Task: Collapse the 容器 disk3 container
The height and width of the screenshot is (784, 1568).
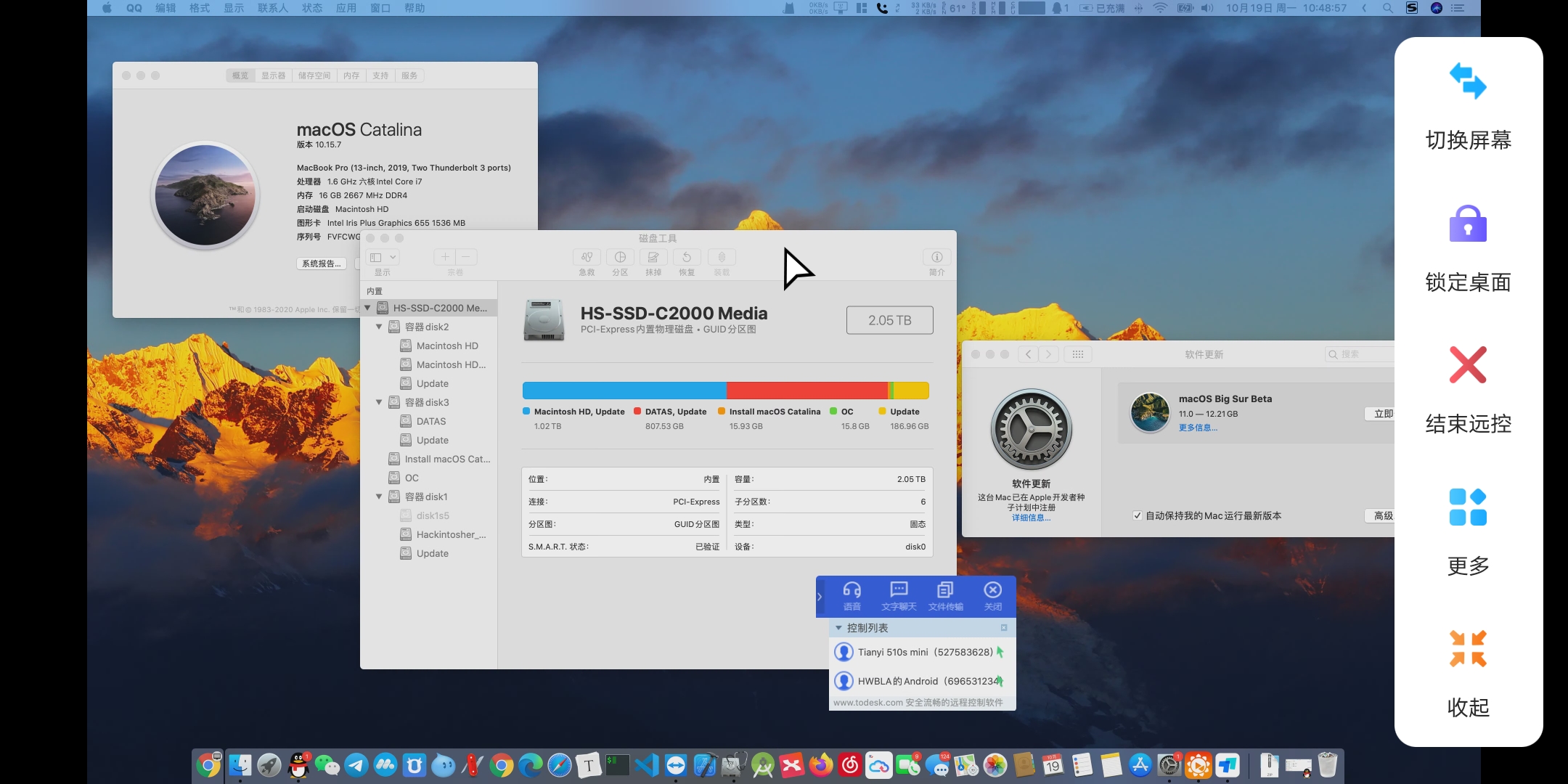Action: point(379,402)
